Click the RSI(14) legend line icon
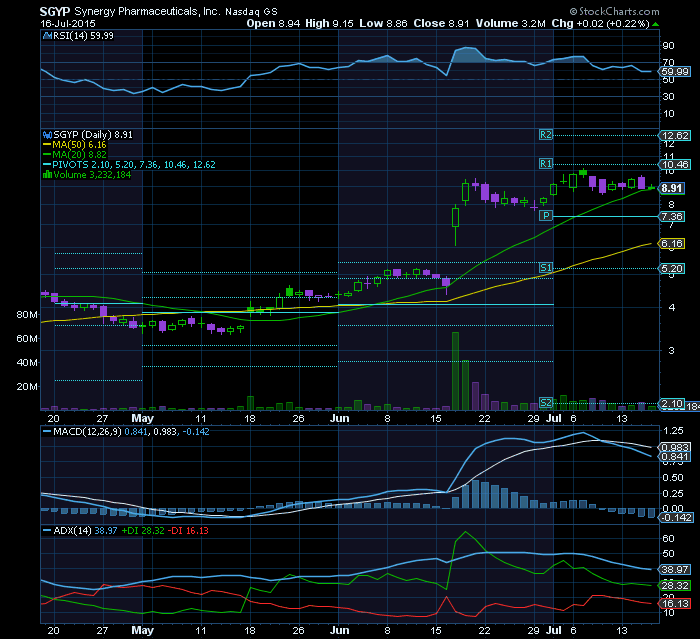Viewport: 700px width, 639px height. 47,36
